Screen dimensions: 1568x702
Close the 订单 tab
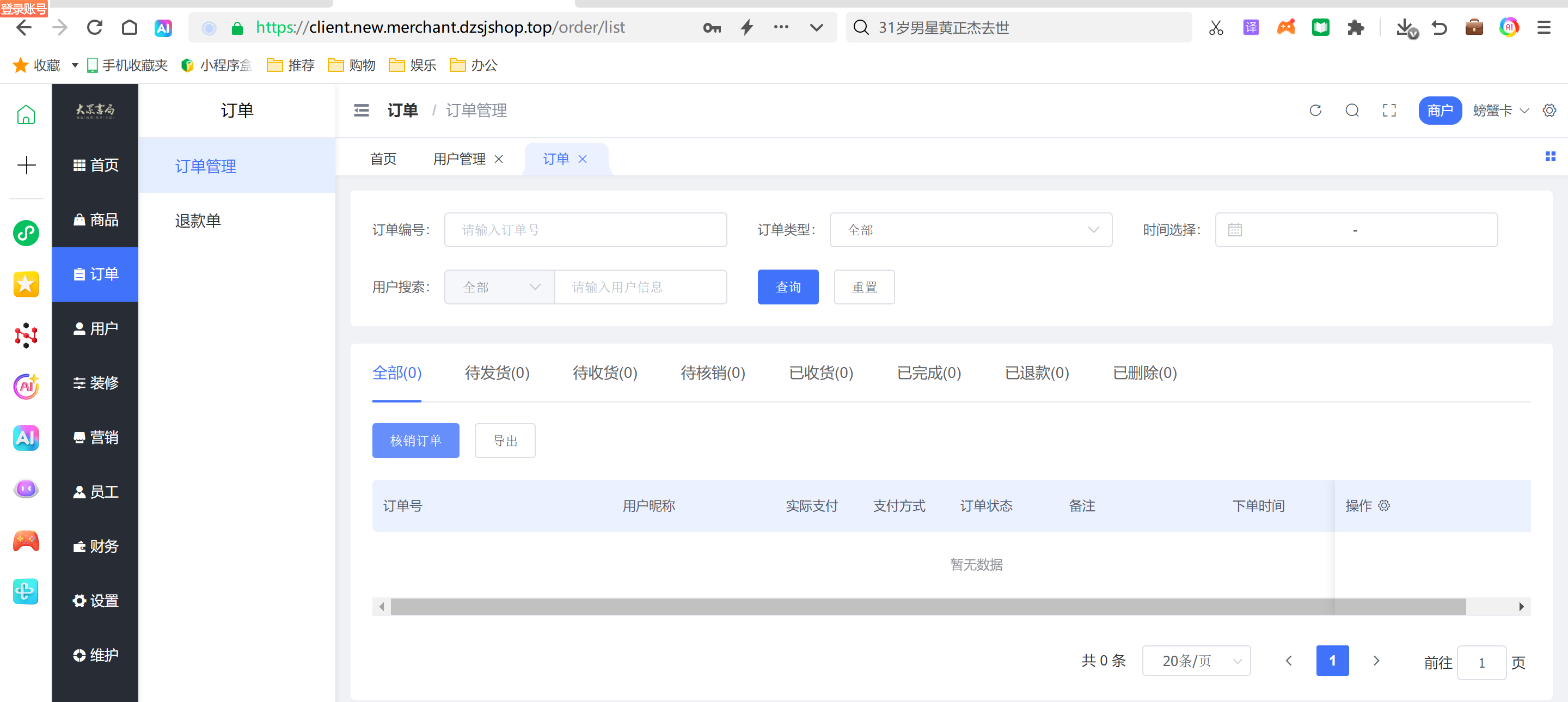[583, 159]
